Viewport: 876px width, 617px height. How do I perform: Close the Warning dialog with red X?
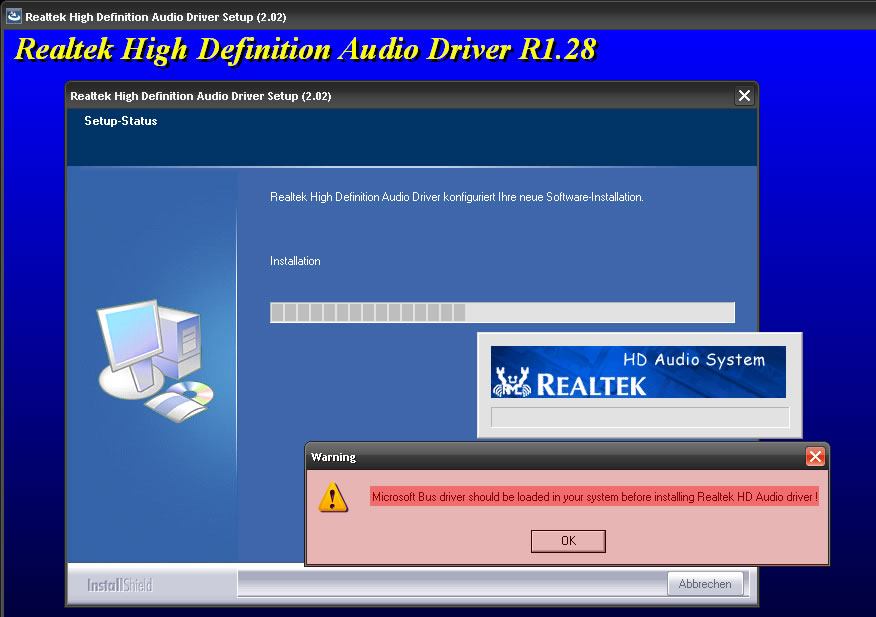click(x=815, y=457)
